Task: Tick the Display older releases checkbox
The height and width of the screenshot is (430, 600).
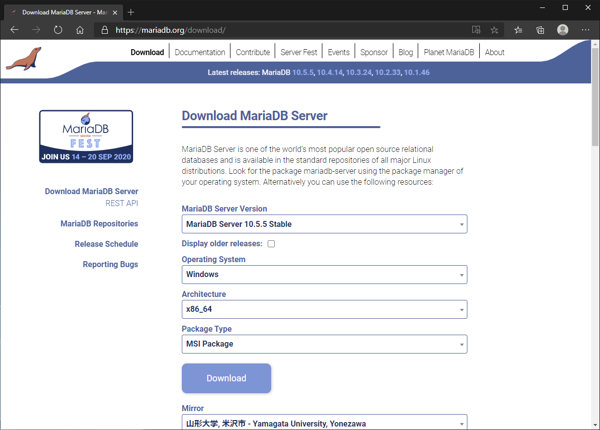Action: coord(271,244)
